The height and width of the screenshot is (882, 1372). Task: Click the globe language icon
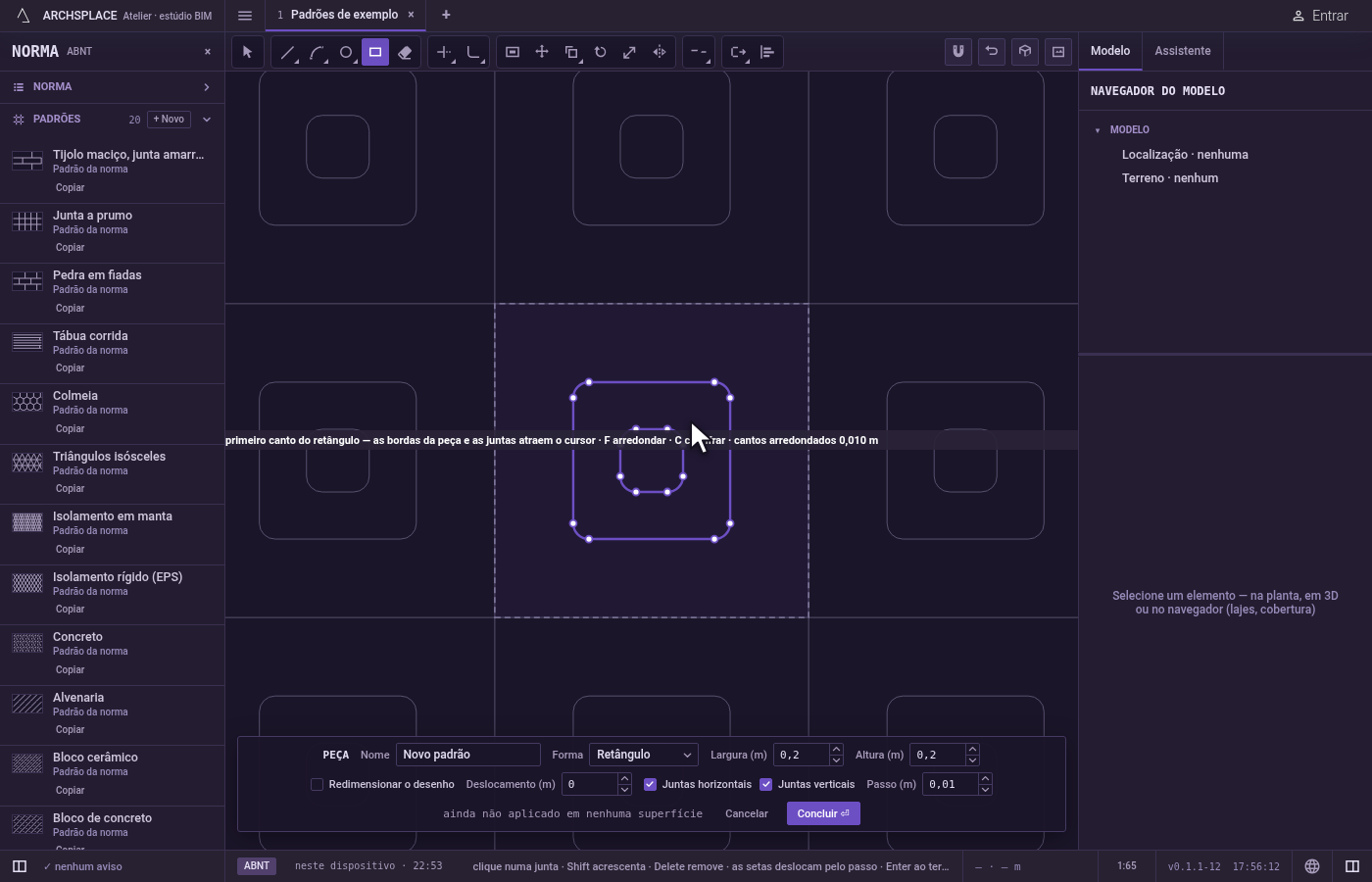pyautogui.click(x=1312, y=866)
